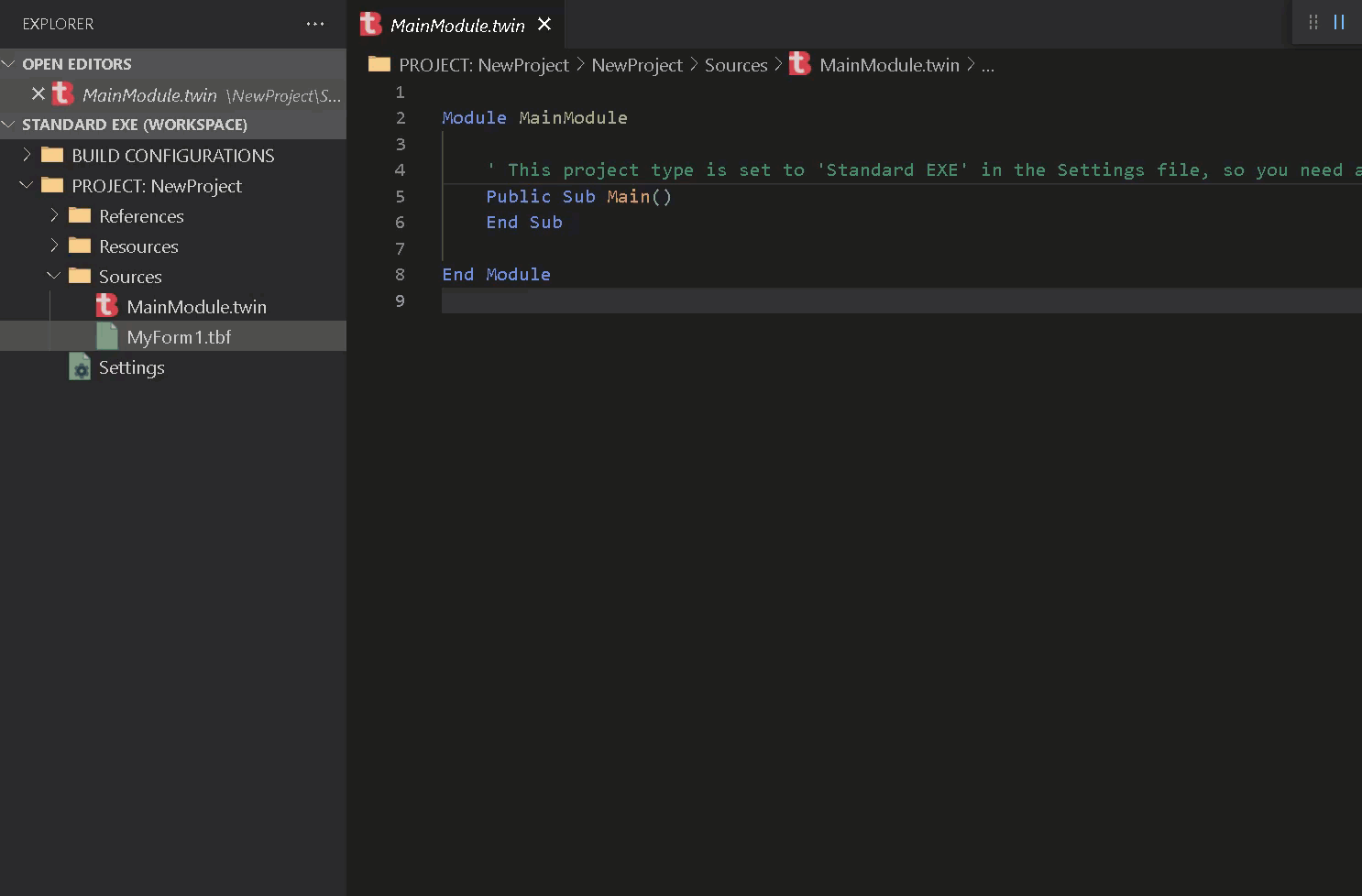Click the folder icon beside PROJECT: NewProject in the tree

point(53,185)
